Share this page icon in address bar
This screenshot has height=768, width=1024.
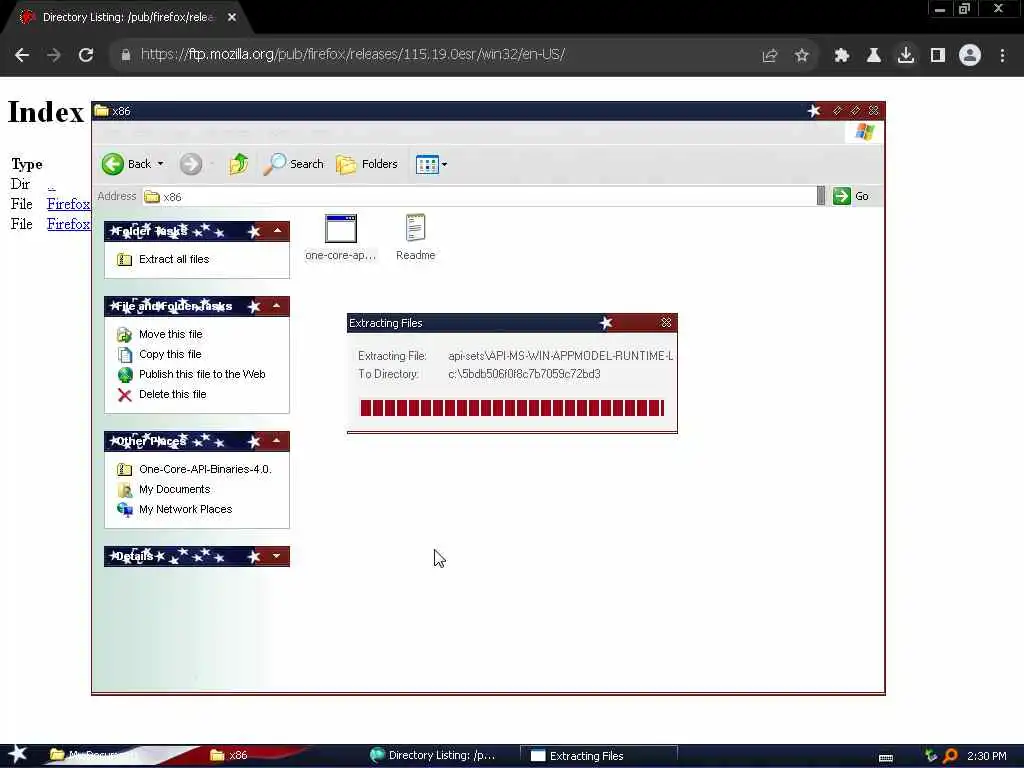[x=769, y=56]
